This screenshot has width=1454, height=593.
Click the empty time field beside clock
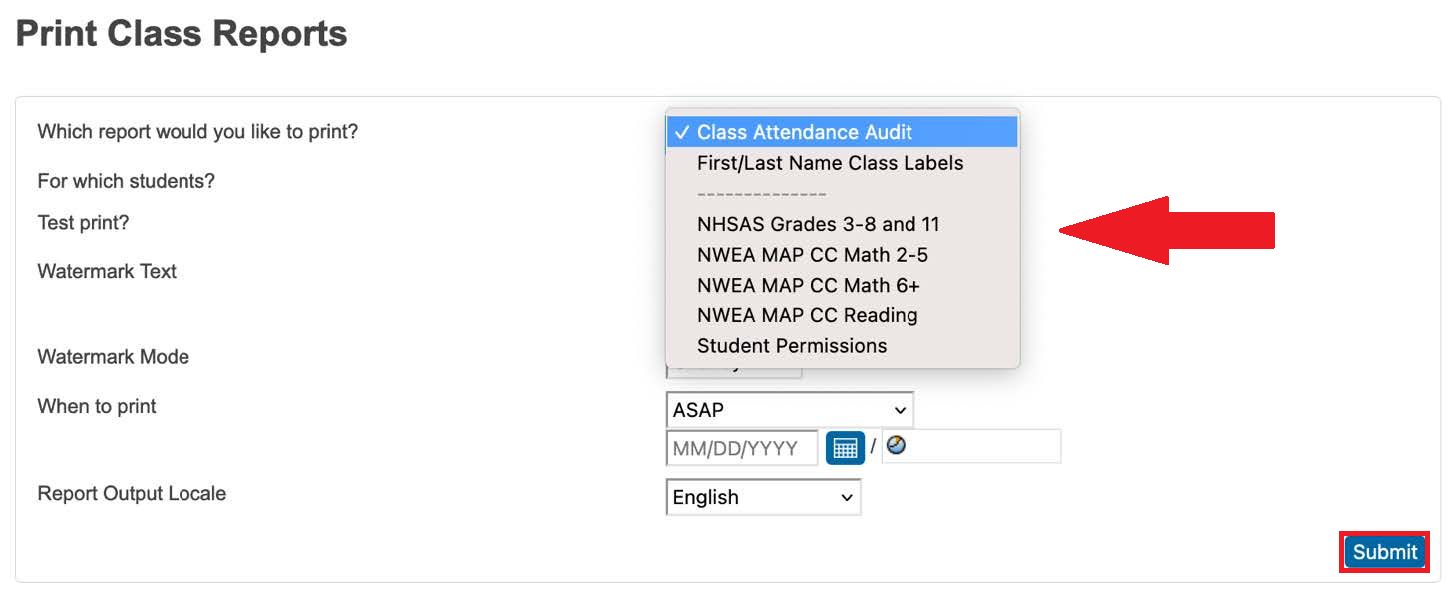[x=981, y=446]
